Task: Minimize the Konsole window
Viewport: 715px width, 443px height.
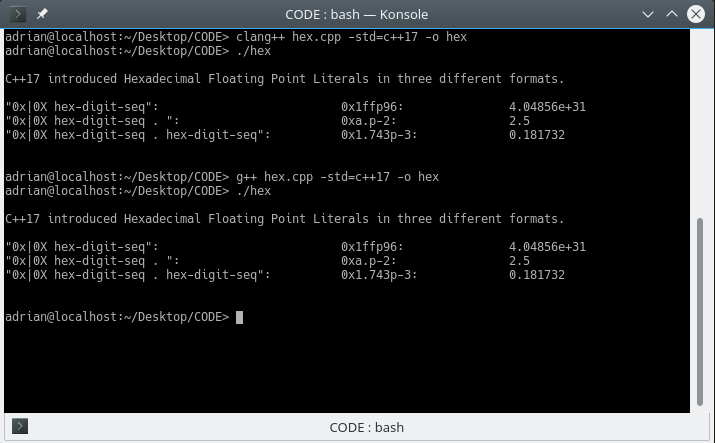Action: [x=648, y=14]
